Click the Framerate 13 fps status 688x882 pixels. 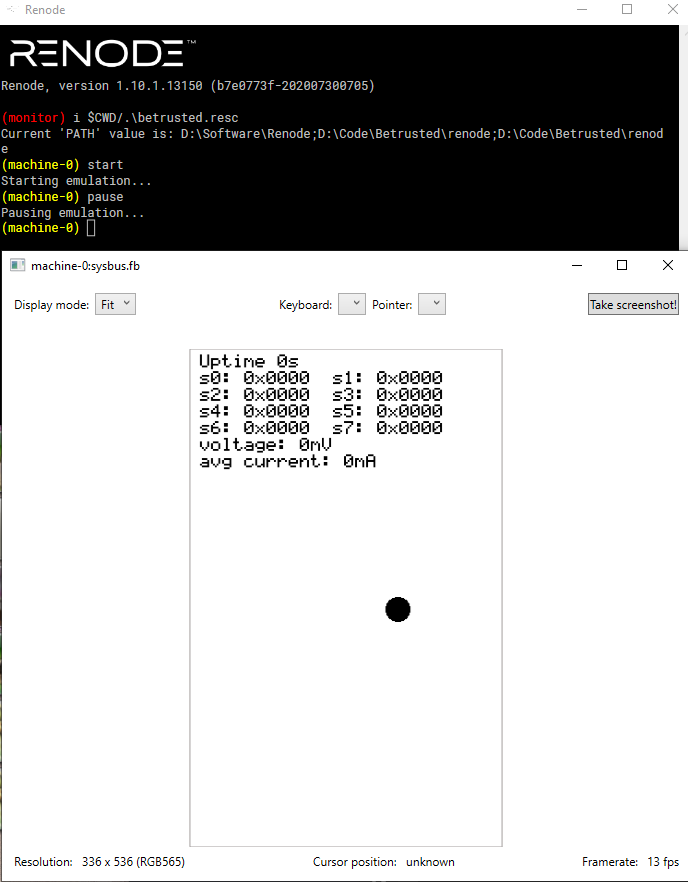[x=631, y=862]
